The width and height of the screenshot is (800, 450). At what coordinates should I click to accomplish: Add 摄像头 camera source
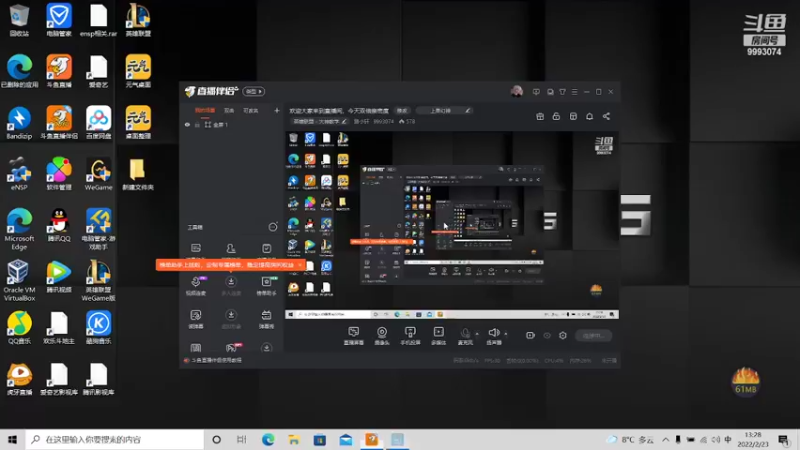coord(382,336)
